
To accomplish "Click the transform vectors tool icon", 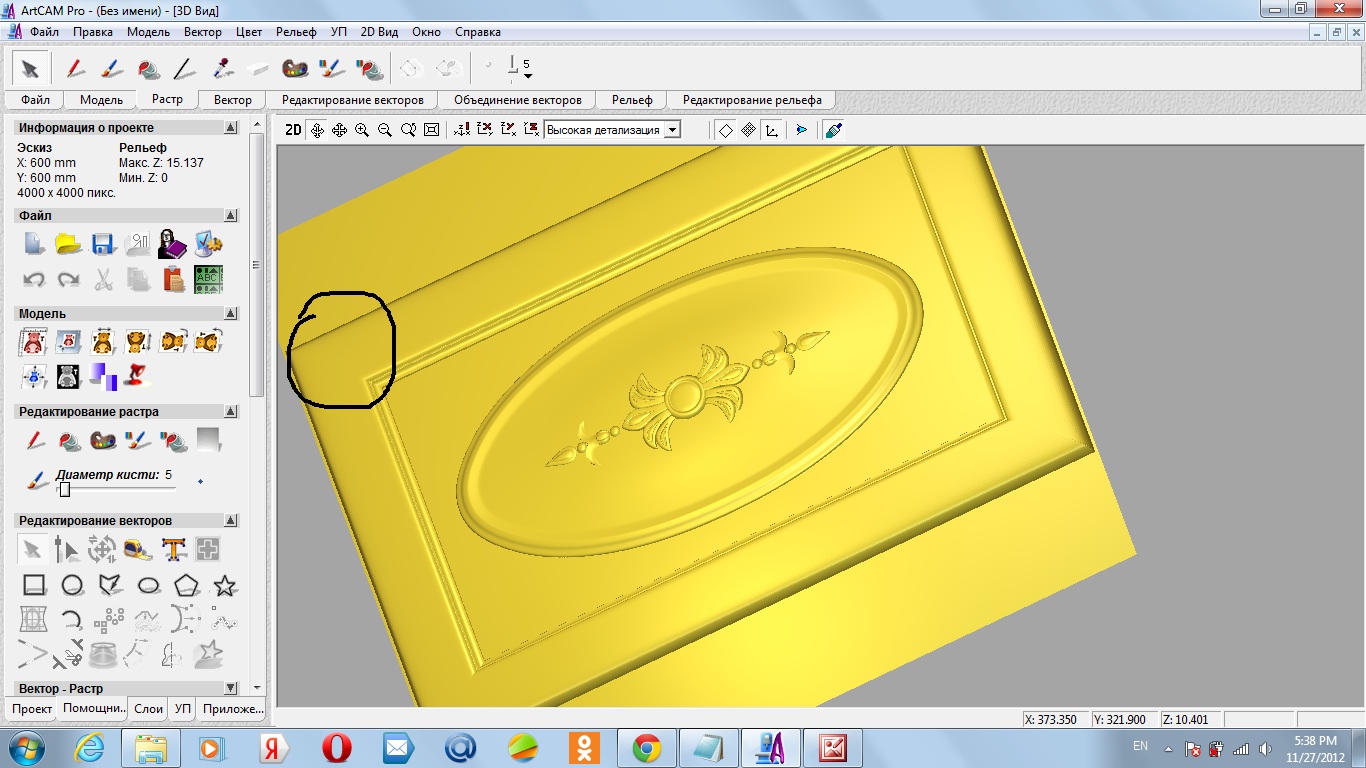I will 103,549.
